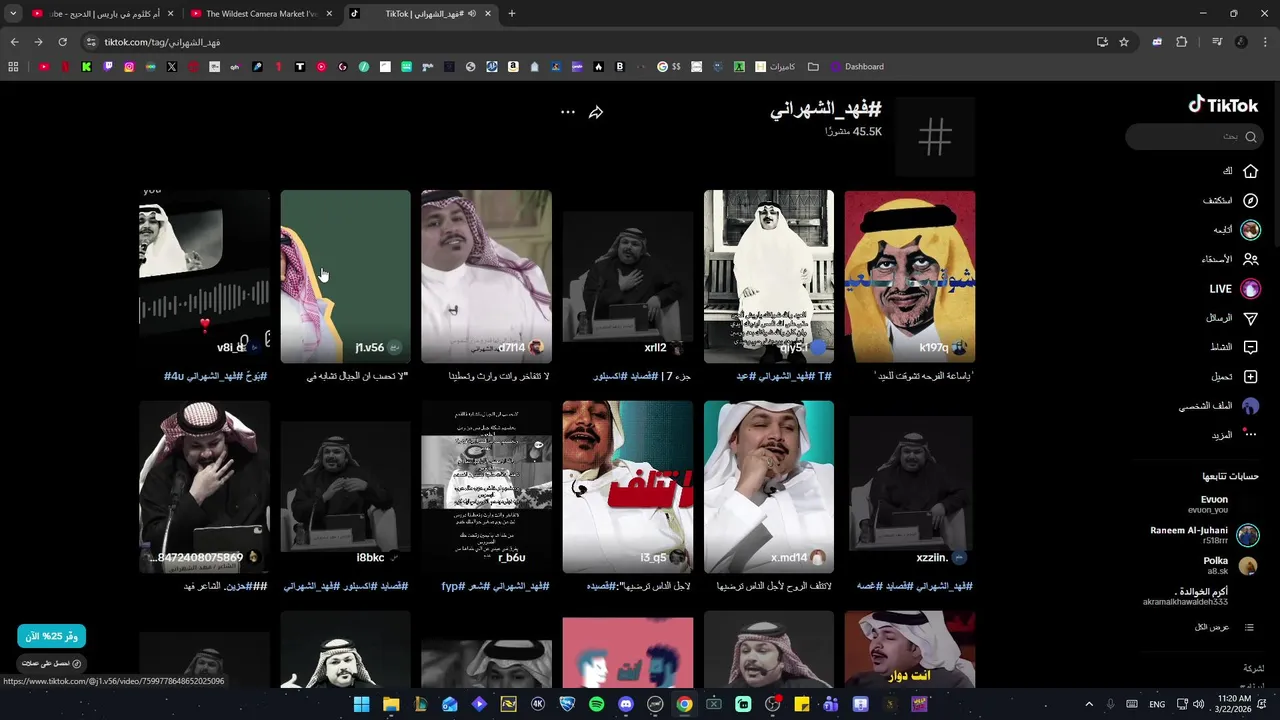Click the browser back arrow

pyautogui.click(x=14, y=42)
